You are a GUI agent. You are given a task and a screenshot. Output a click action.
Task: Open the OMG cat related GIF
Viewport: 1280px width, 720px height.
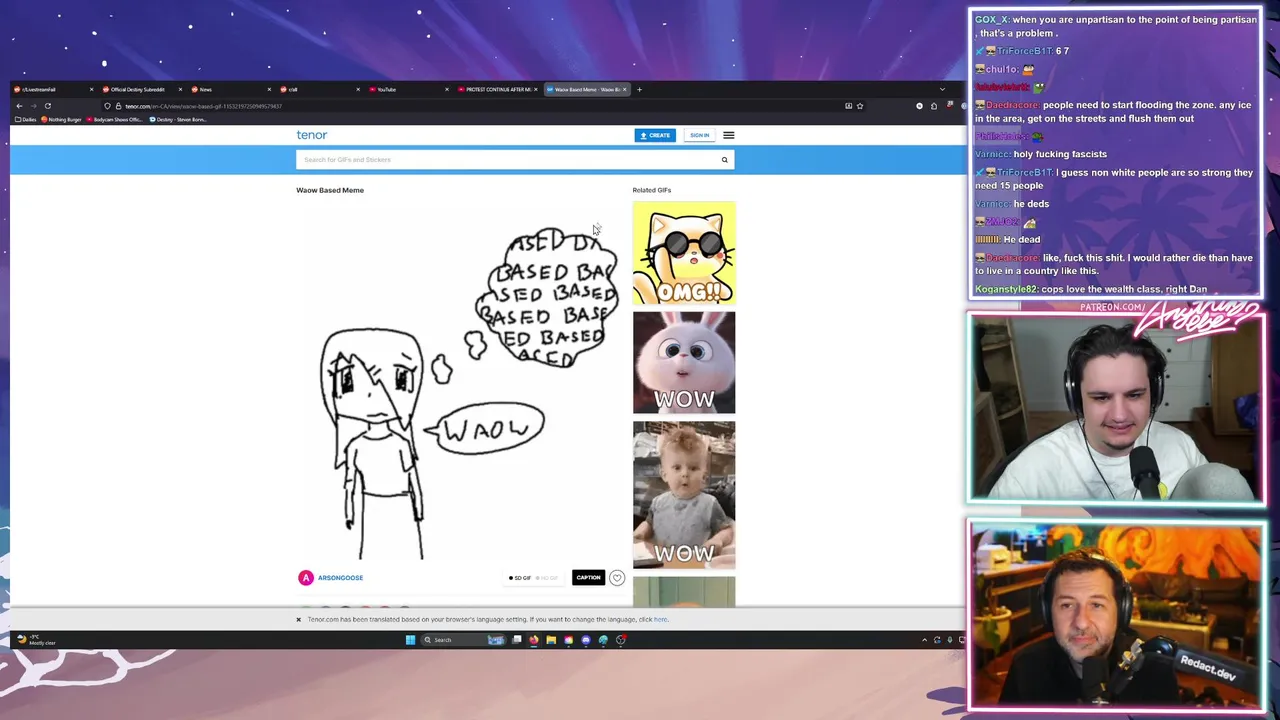[683, 253]
